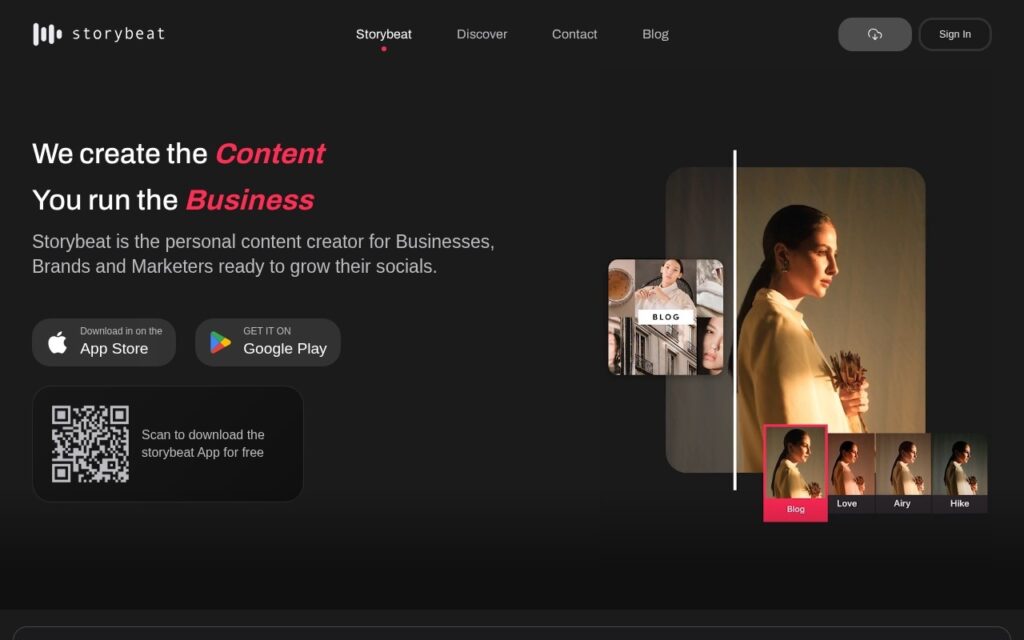This screenshot has height=640, width=1024.
Task: Click Get it on Google Play button
Action: (268, 342)
